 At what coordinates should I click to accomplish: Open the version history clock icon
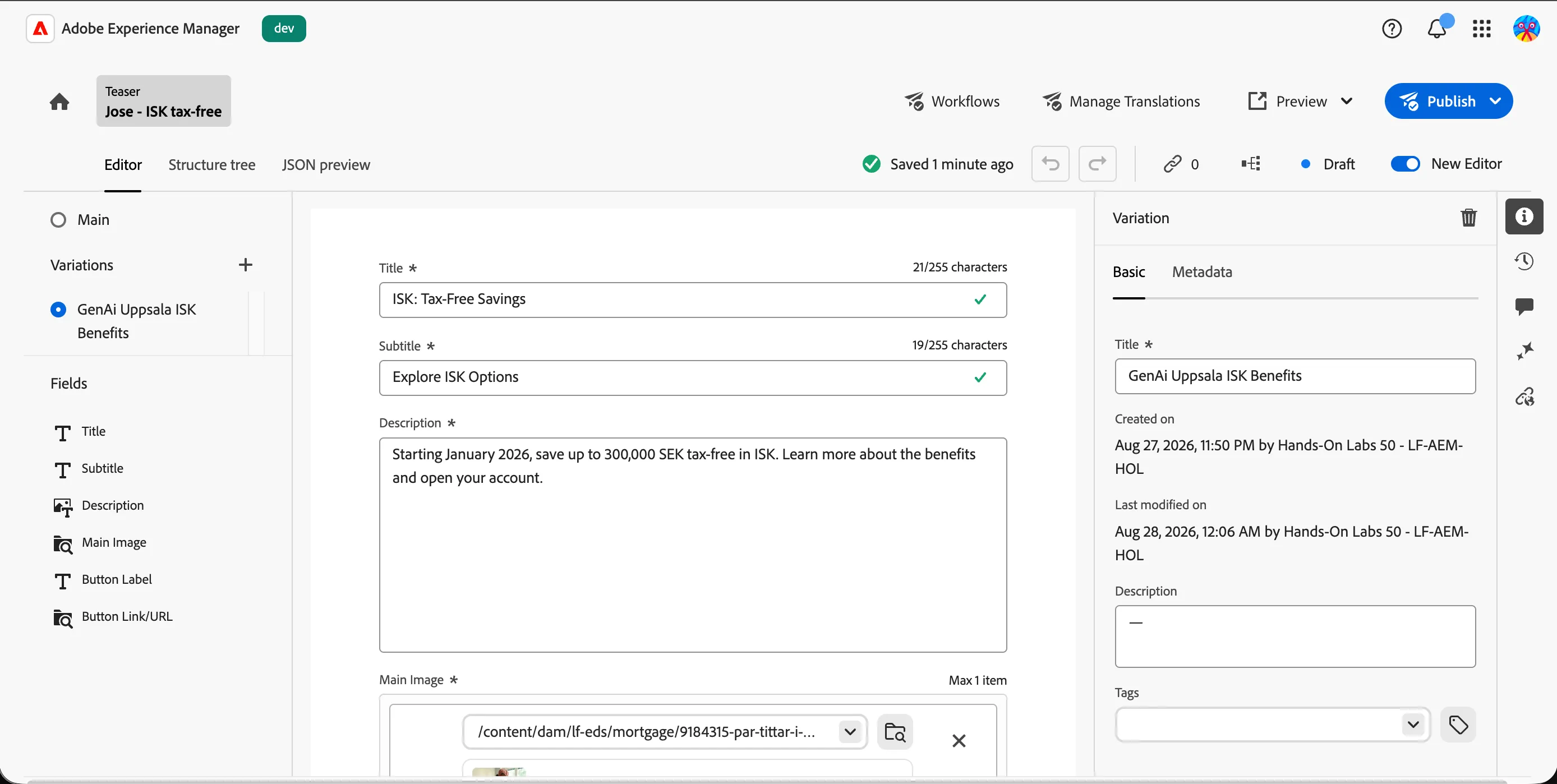click(x=1524, y=261)
